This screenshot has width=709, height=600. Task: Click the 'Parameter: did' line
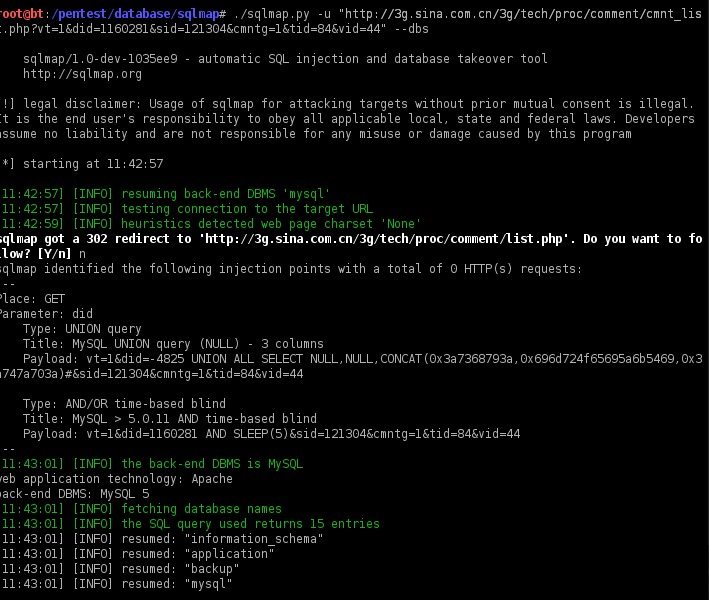(46, 314)
